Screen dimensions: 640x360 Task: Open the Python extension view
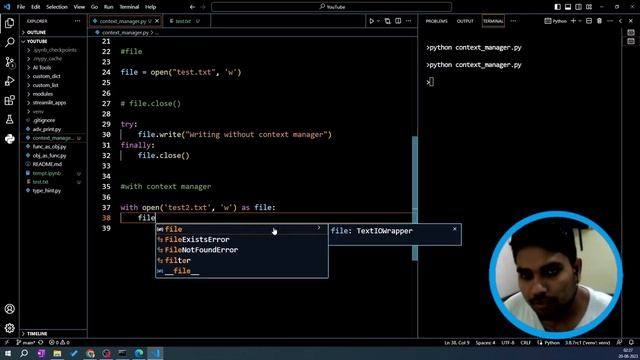point(9,139)
